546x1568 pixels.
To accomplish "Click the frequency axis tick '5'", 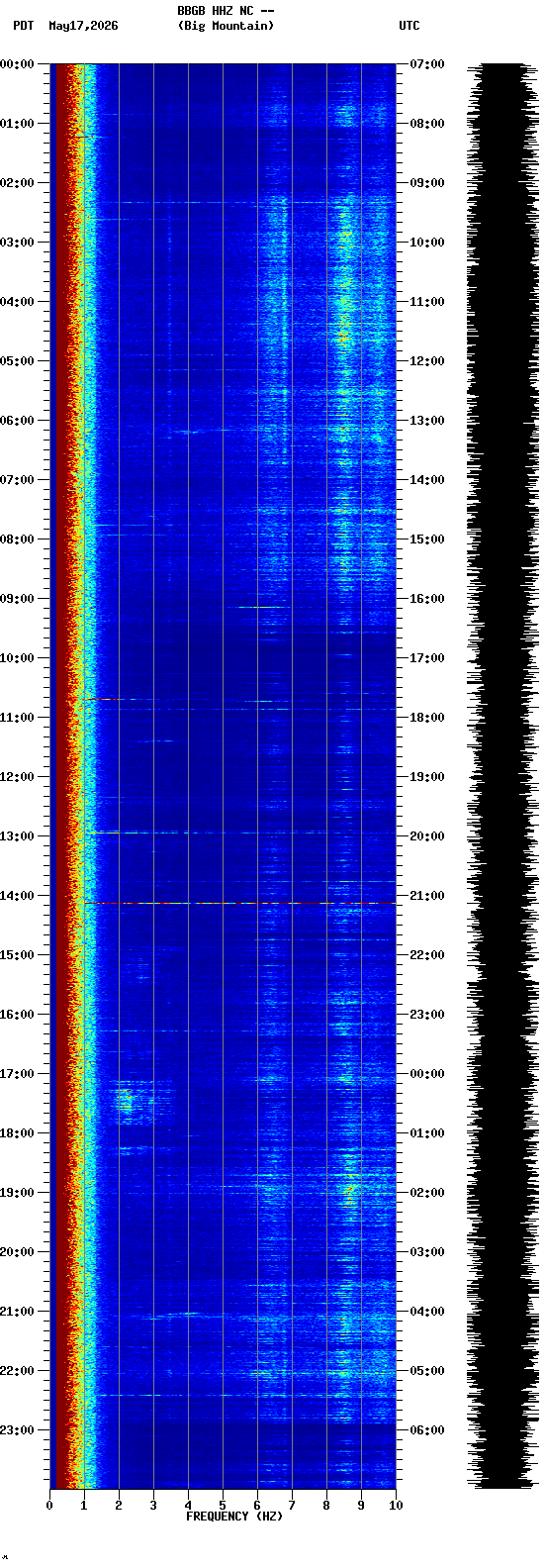I will pyautogui.click(x=223, y=1506).
